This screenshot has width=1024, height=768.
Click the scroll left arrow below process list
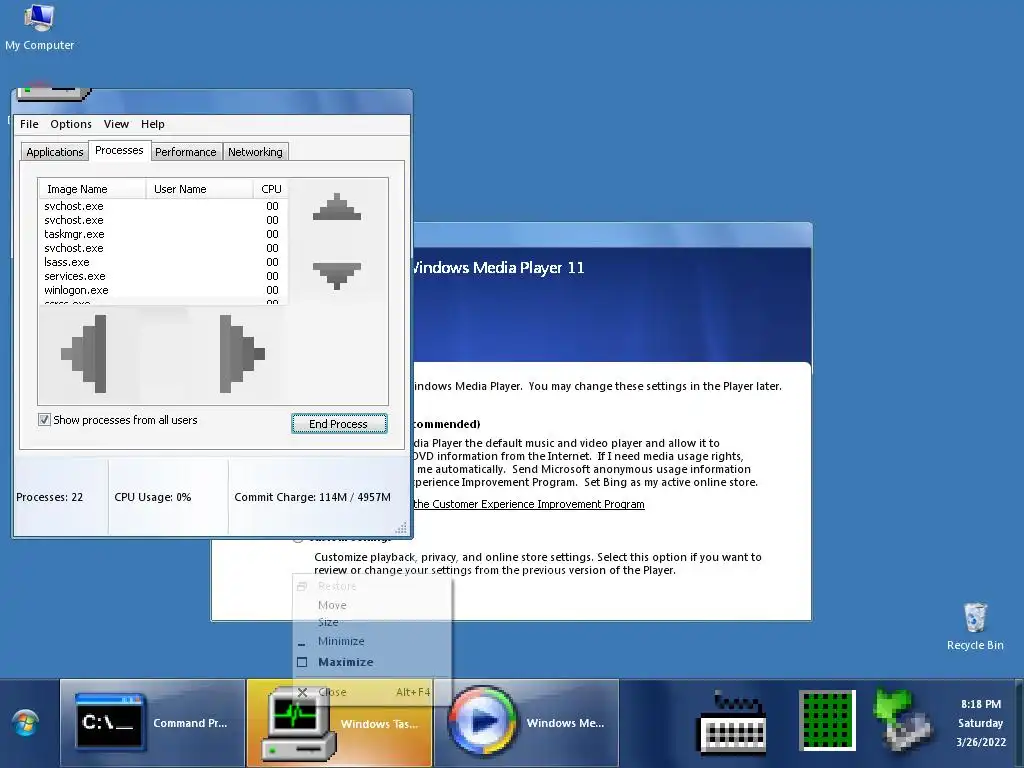[x=84, y=354]
